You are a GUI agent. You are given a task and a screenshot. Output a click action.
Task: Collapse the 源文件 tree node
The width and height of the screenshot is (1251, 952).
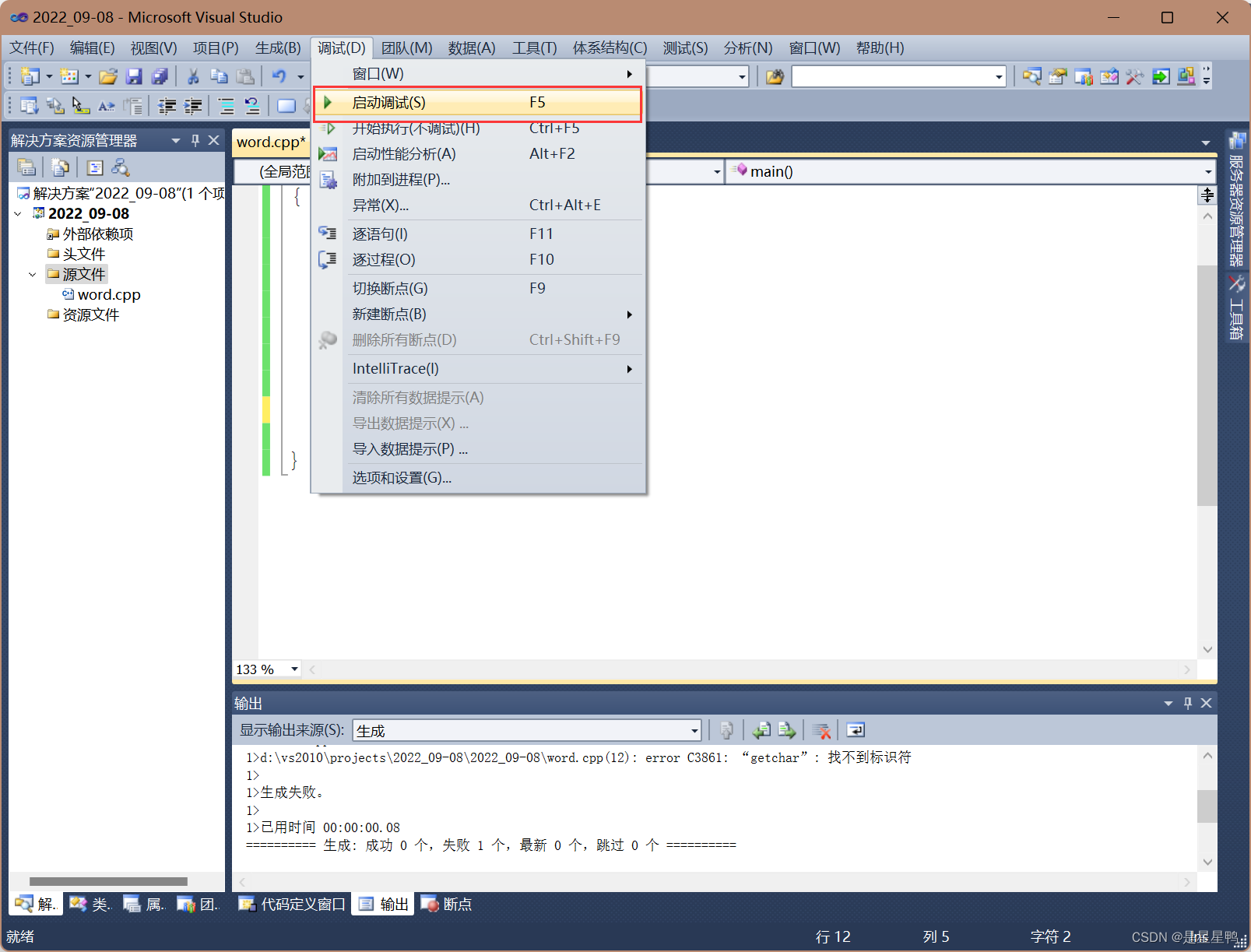33,274
